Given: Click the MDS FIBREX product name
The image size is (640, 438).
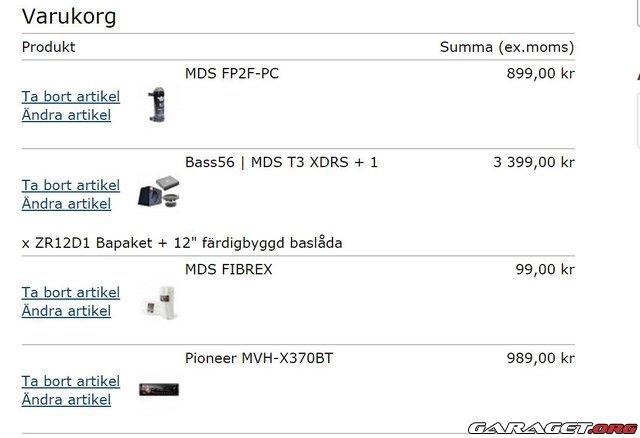Looking at the screenshot, I should point(228,269).
